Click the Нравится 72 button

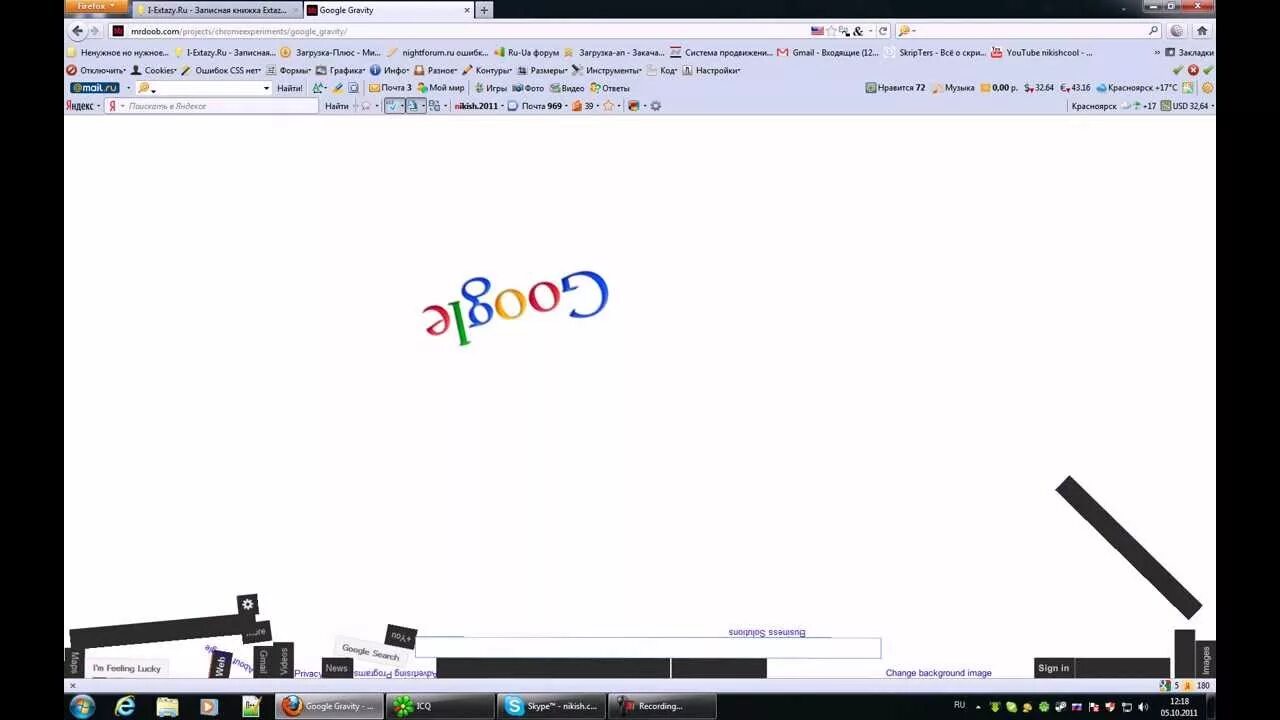(896, 88)
